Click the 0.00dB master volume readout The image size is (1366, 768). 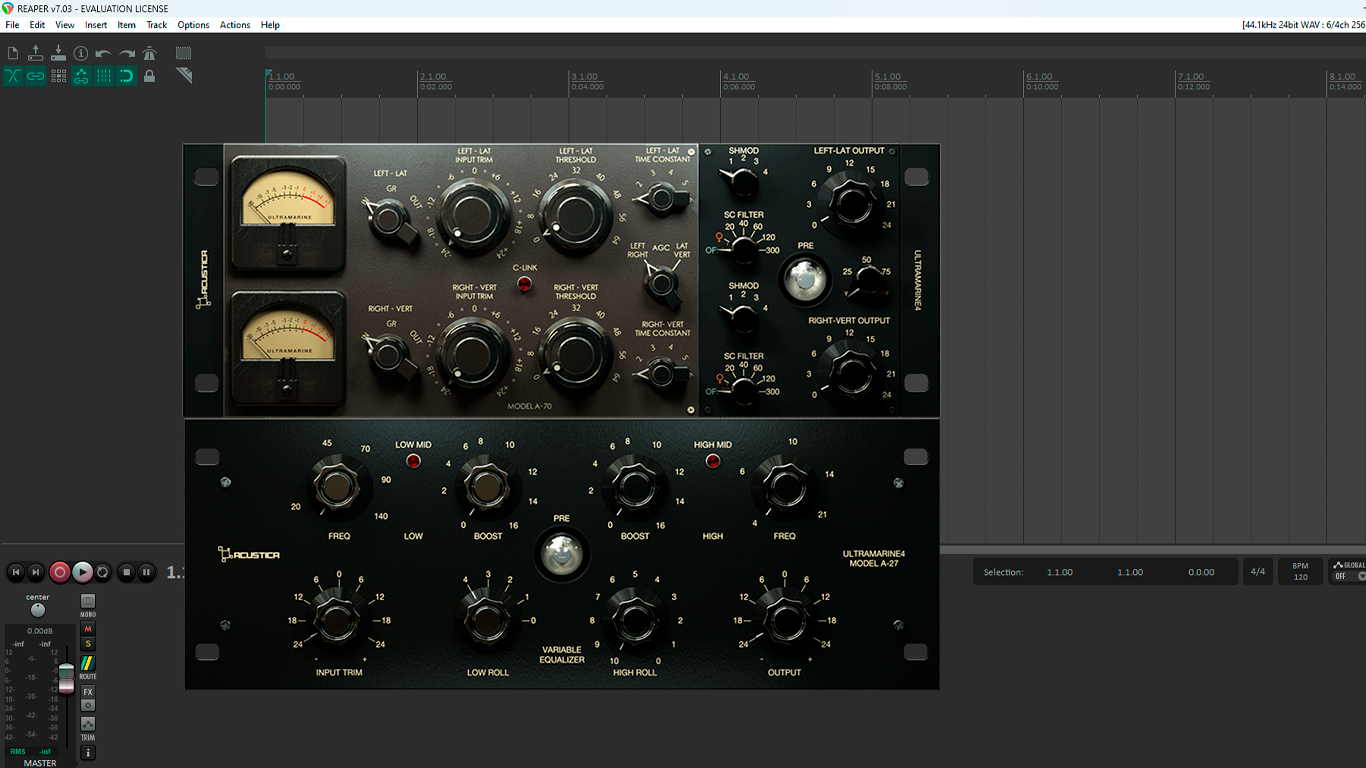[40, 631]
